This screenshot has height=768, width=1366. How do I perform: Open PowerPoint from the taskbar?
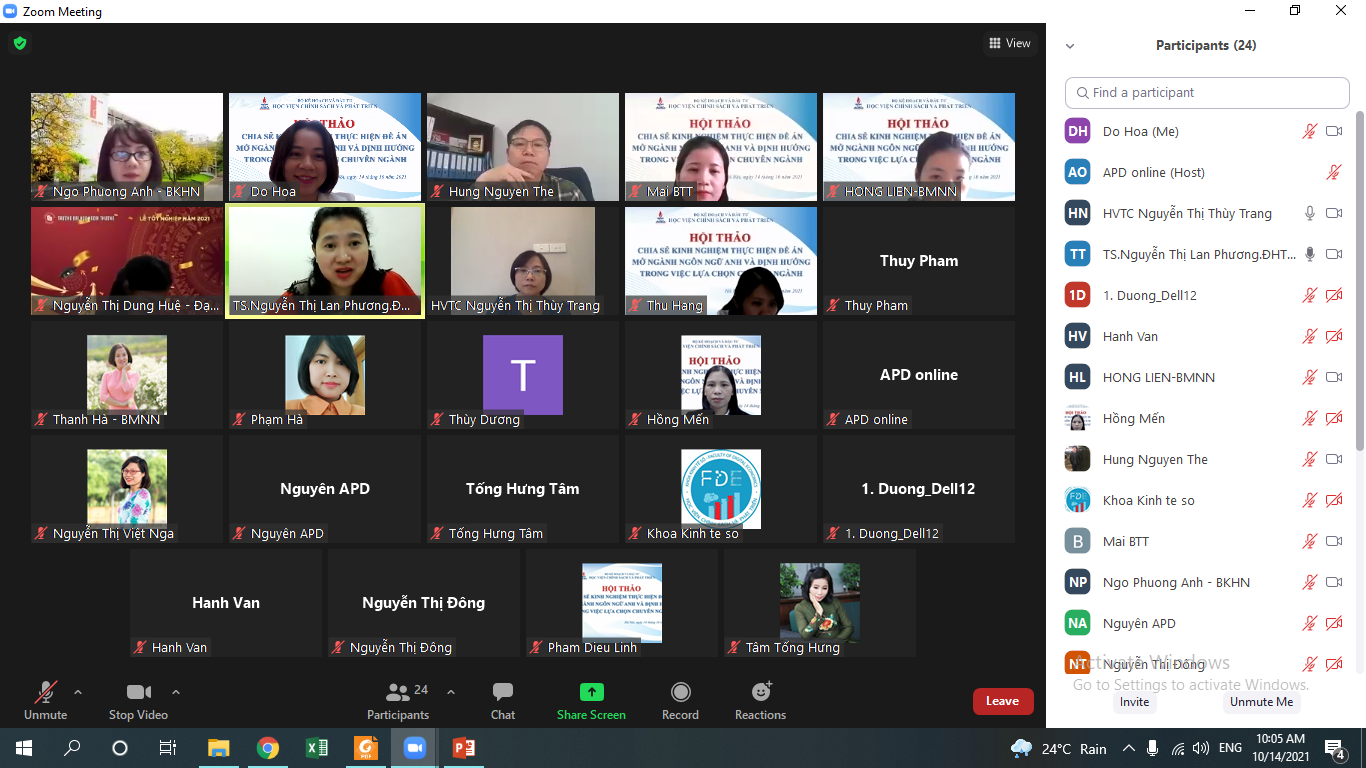[x=463, y=748]
